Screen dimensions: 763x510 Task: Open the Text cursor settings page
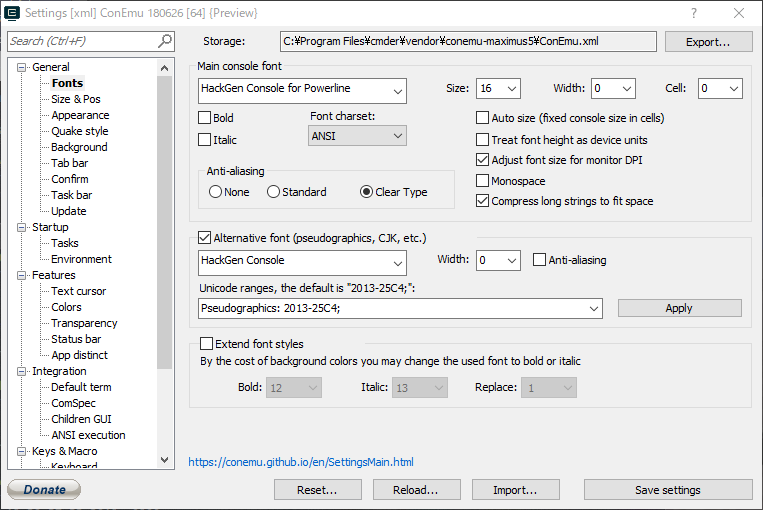click(x=78, y=291)
